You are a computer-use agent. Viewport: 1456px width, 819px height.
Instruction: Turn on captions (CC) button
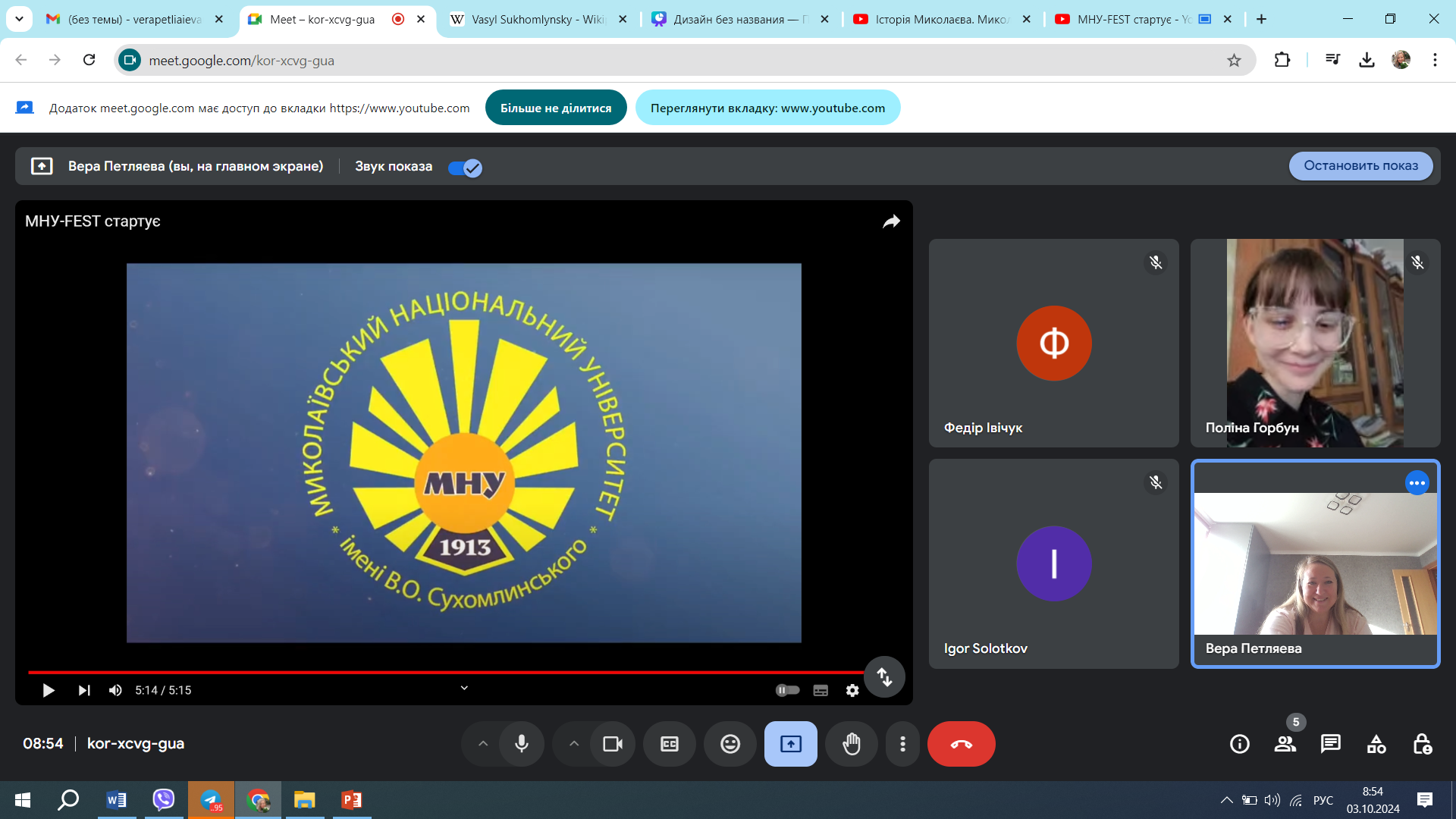point(670,744)
